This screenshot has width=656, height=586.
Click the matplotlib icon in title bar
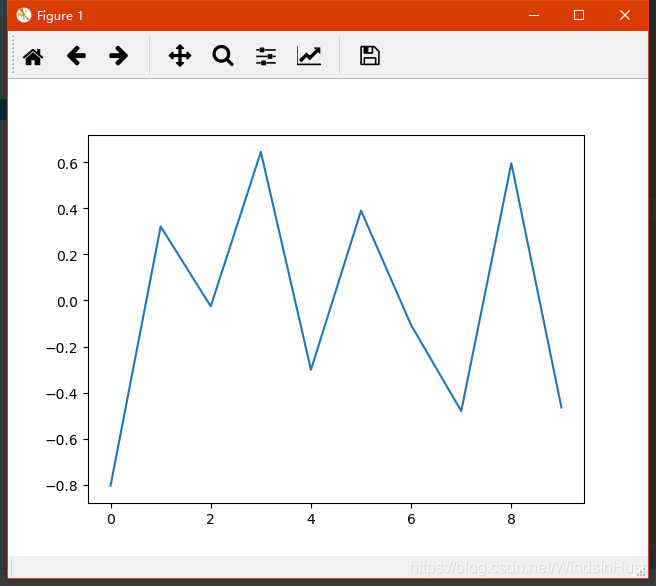click(x=24, y=15)
